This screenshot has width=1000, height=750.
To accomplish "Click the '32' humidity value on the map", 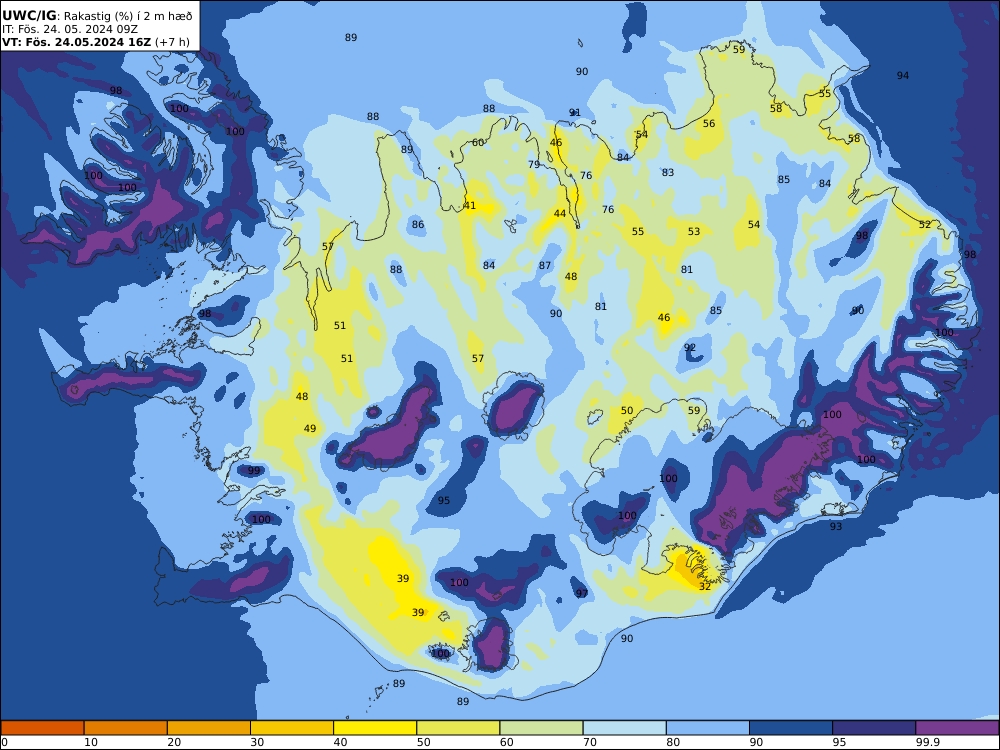I will point(705,586).
